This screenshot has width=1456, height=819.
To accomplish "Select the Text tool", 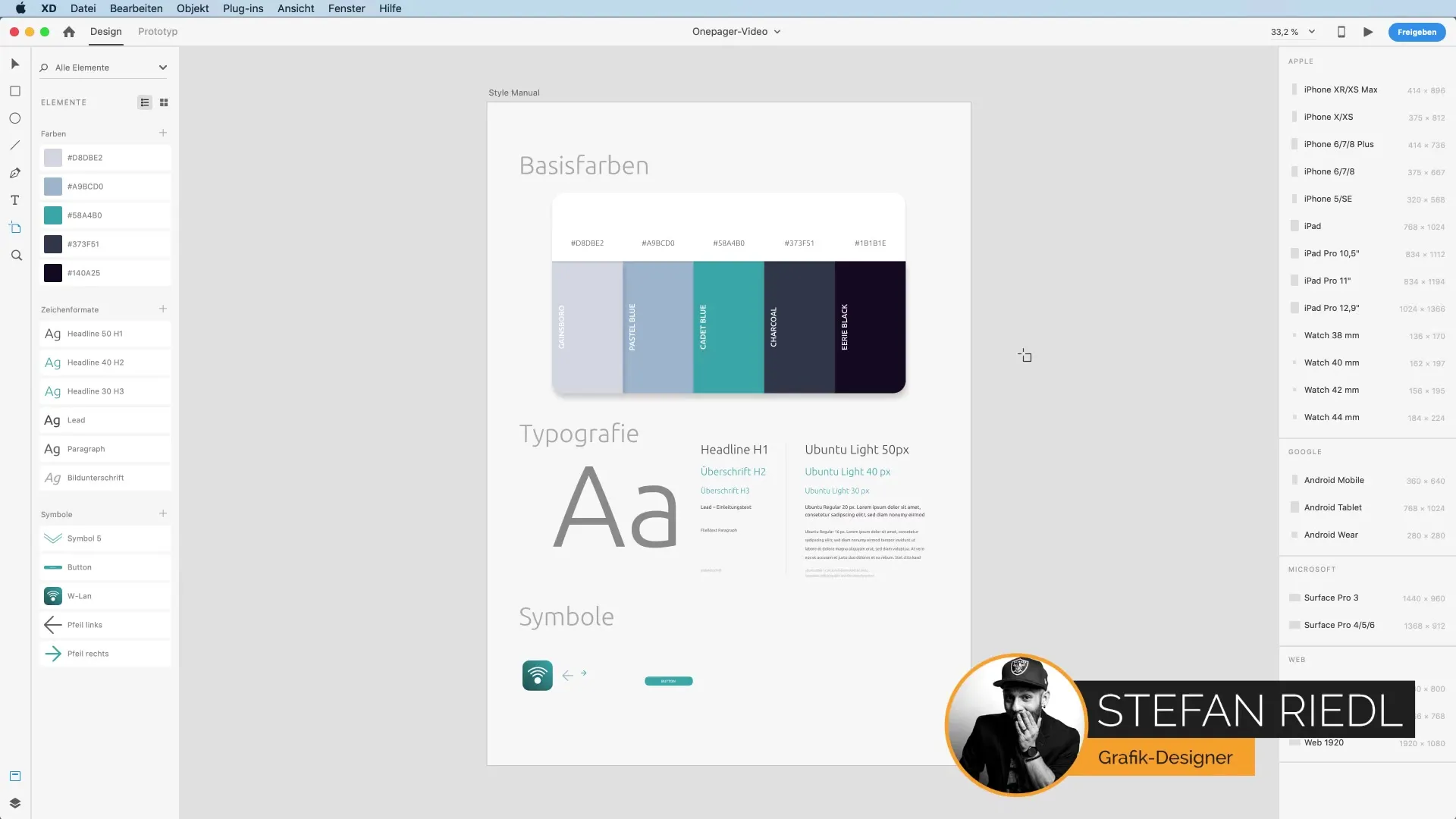I will (x=15, y=200).
